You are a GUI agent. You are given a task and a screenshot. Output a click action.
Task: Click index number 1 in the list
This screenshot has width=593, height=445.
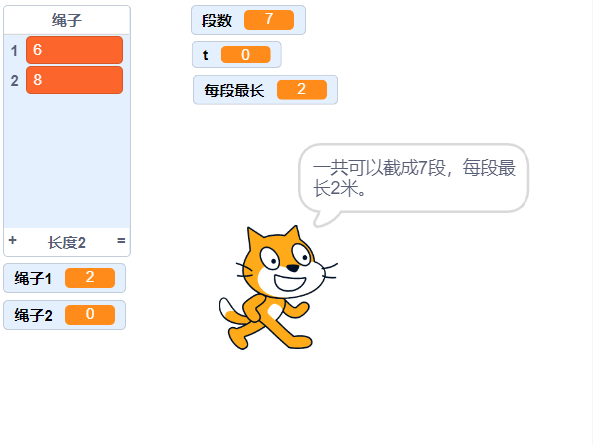[x=14, y=50]
